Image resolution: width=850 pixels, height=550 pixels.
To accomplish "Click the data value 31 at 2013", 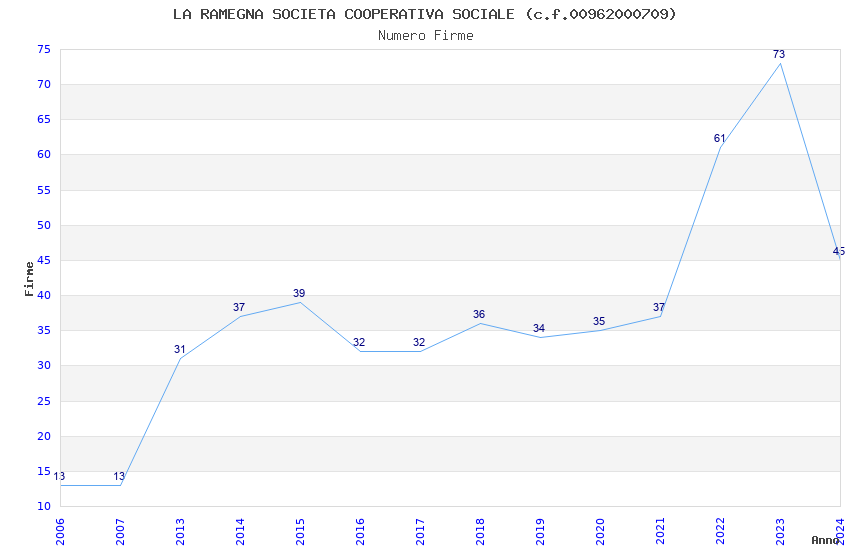I will pos(180,350).
